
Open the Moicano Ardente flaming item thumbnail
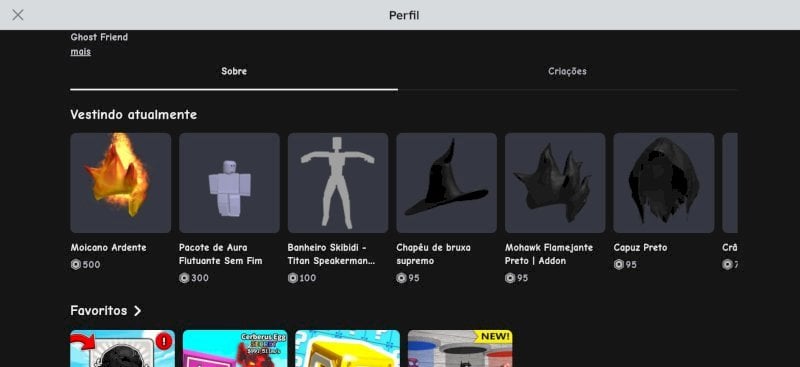pos(120,183)
